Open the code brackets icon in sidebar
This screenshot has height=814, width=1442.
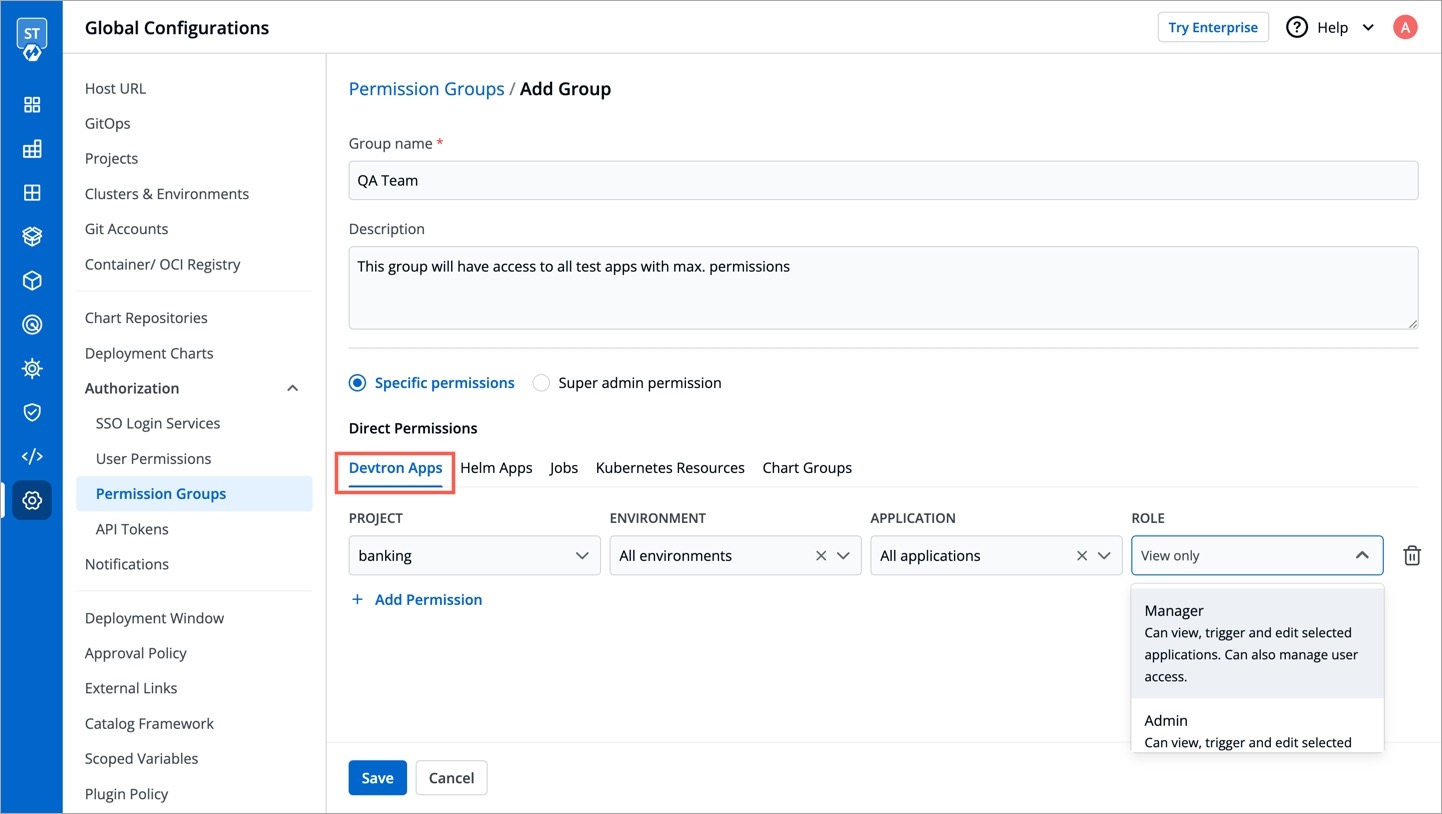coord(32,457)
